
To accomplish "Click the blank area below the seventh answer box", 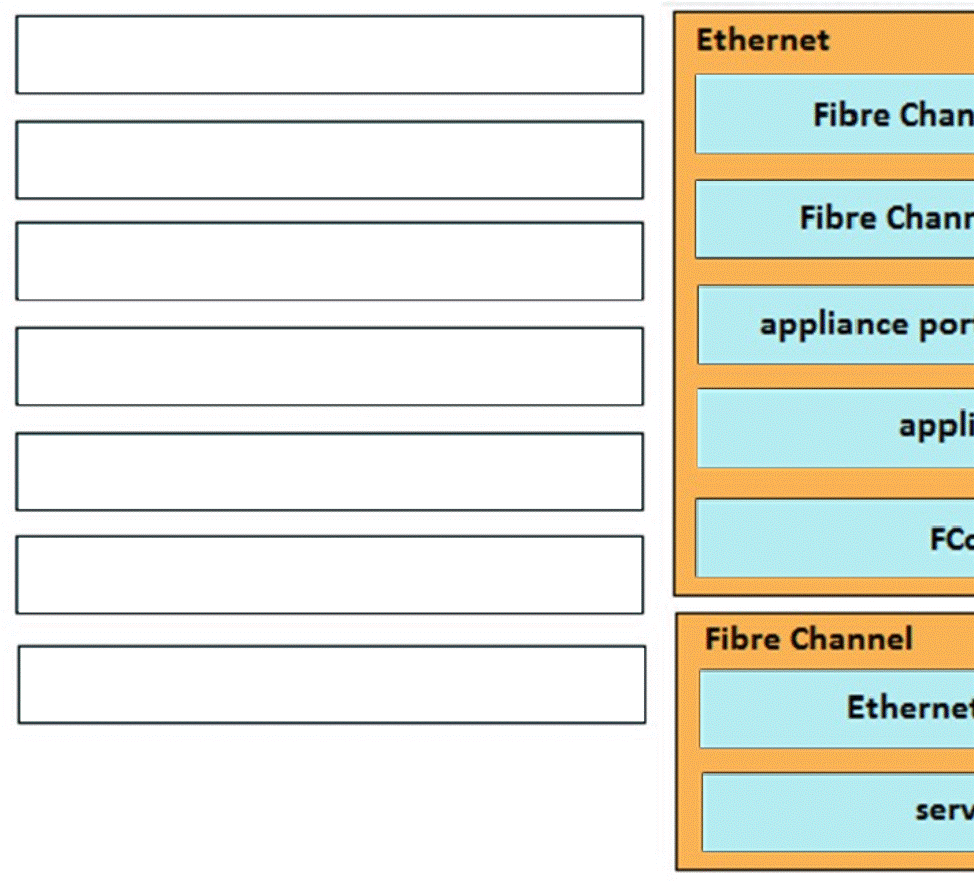I will click(330, 800).
